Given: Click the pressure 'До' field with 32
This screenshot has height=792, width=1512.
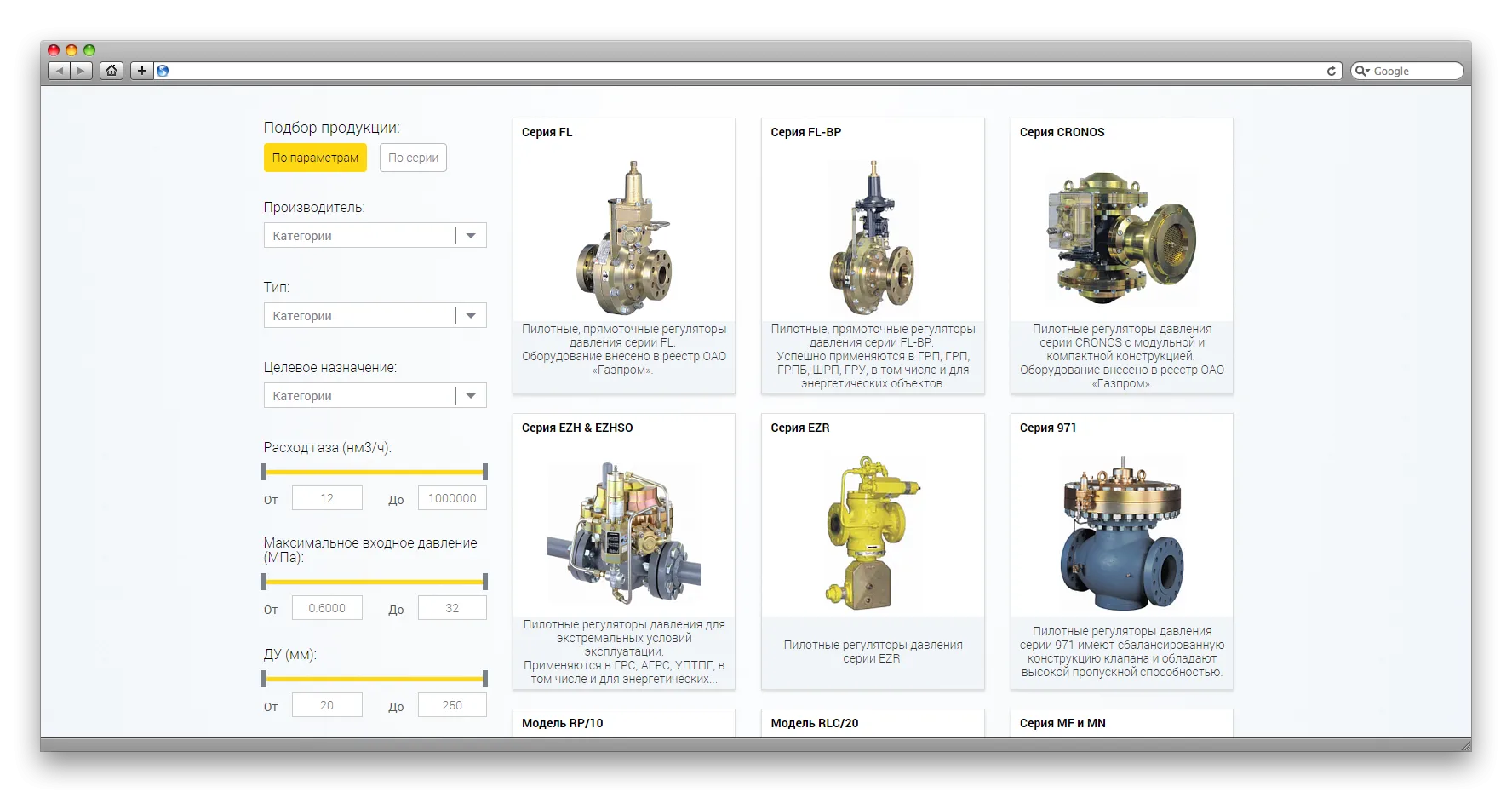Looking at the screenshot, I should click(452, 608).
